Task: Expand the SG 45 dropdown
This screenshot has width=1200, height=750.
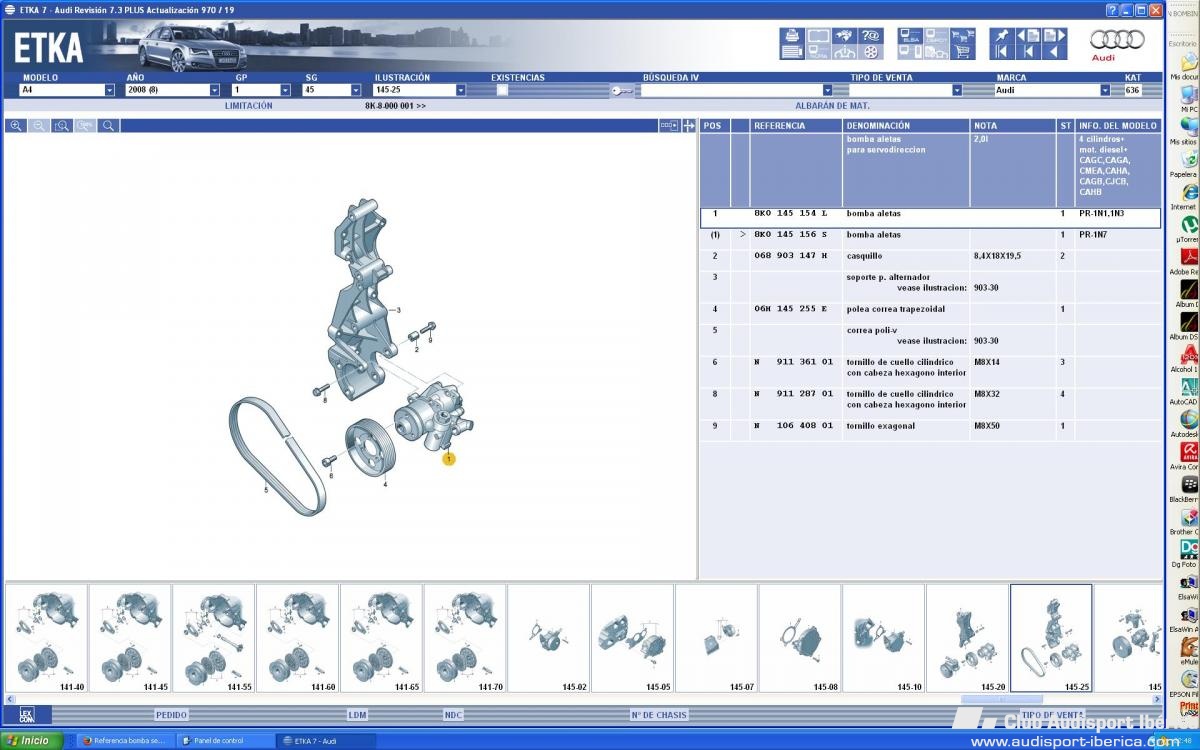Action: coord(356,90)
